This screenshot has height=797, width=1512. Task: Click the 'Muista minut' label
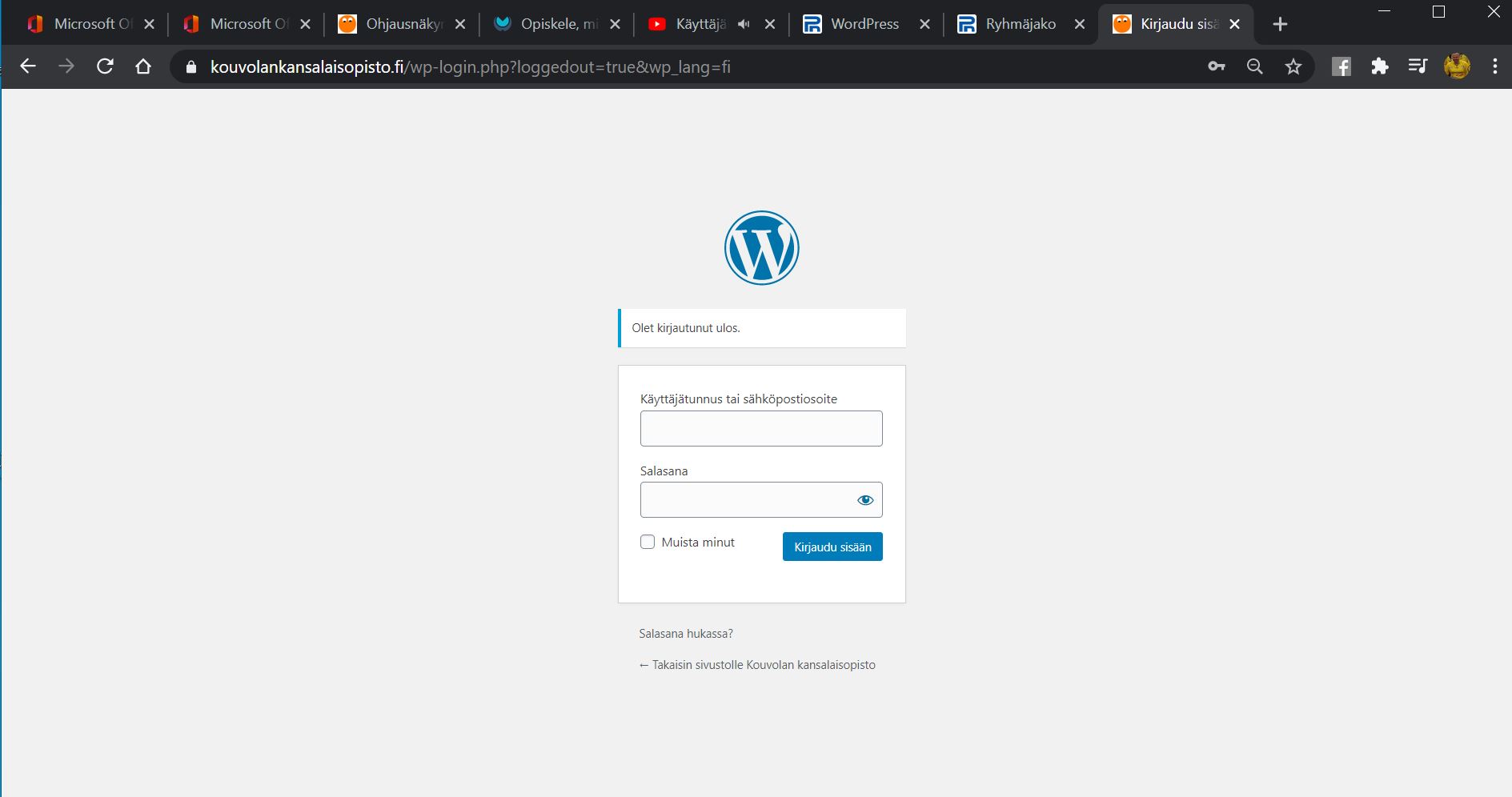[x=698, y=543]
